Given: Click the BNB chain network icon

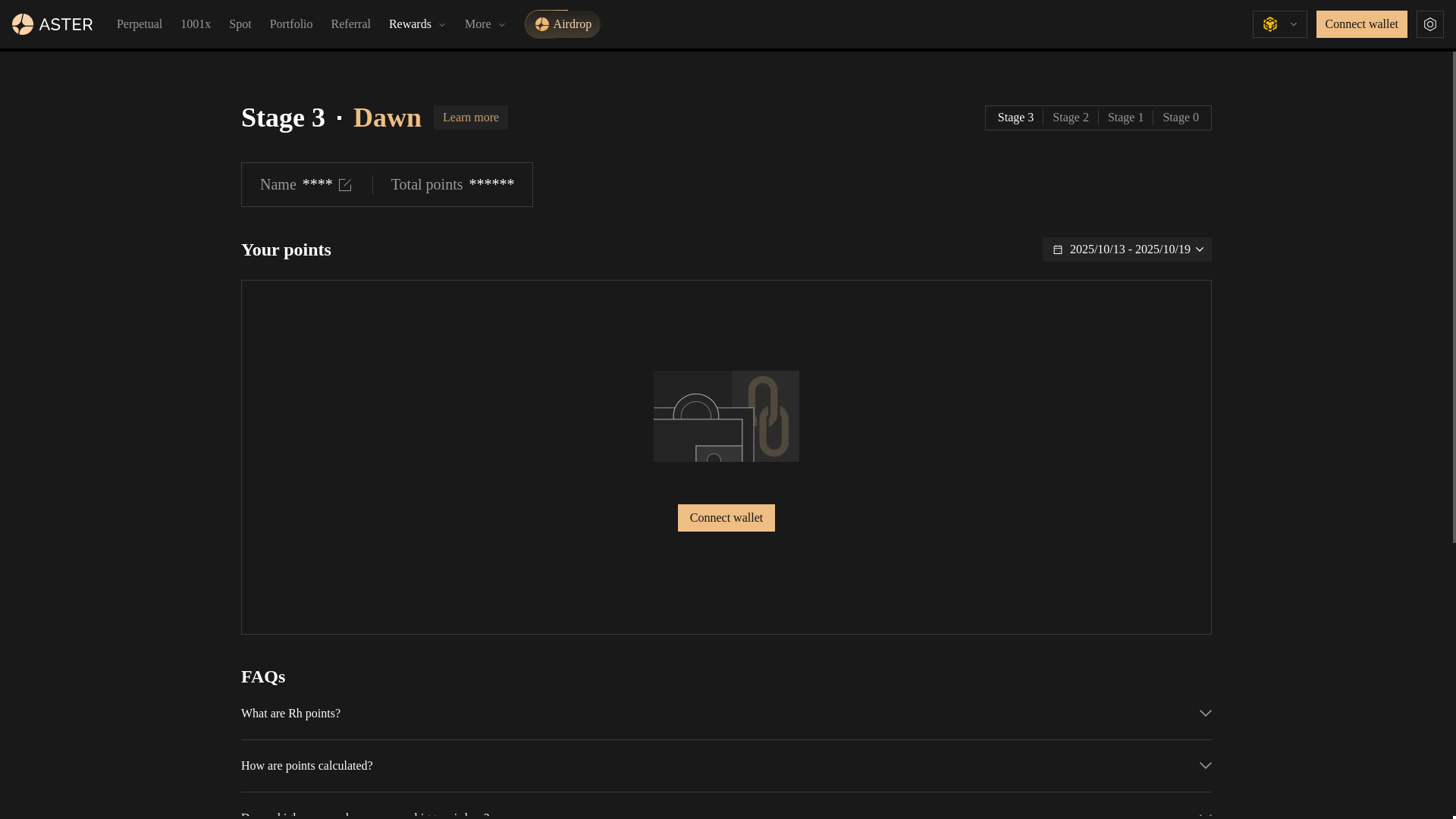Looking at the screenshot, I should tap(1270, 24).
